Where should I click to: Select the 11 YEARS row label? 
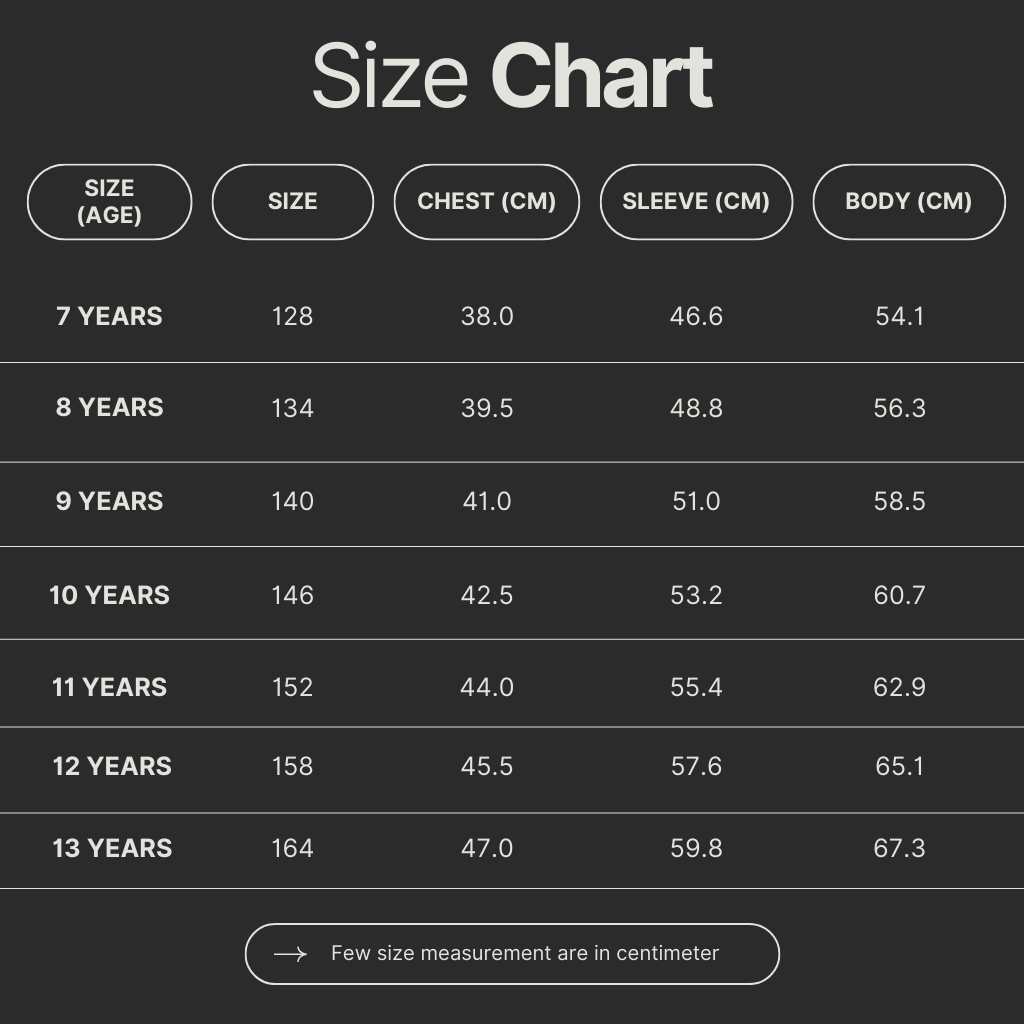[x=109, y=687]
